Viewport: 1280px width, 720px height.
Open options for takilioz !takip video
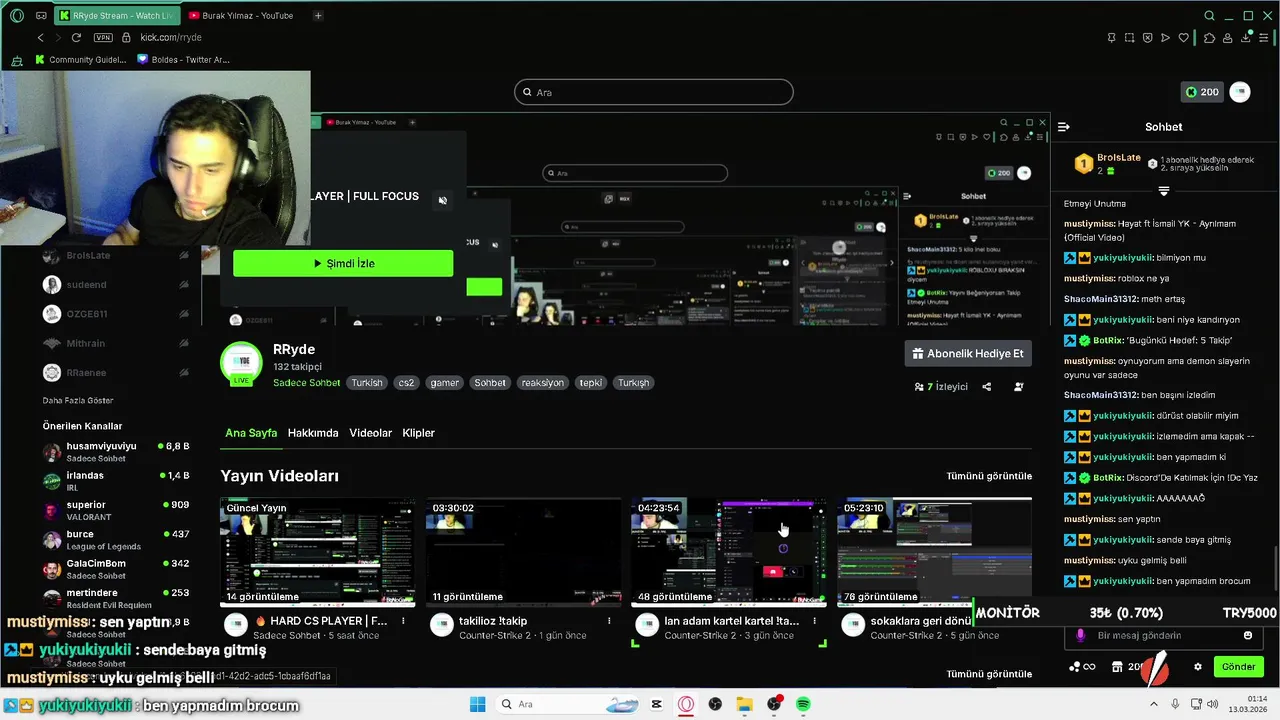pos(609,621)
